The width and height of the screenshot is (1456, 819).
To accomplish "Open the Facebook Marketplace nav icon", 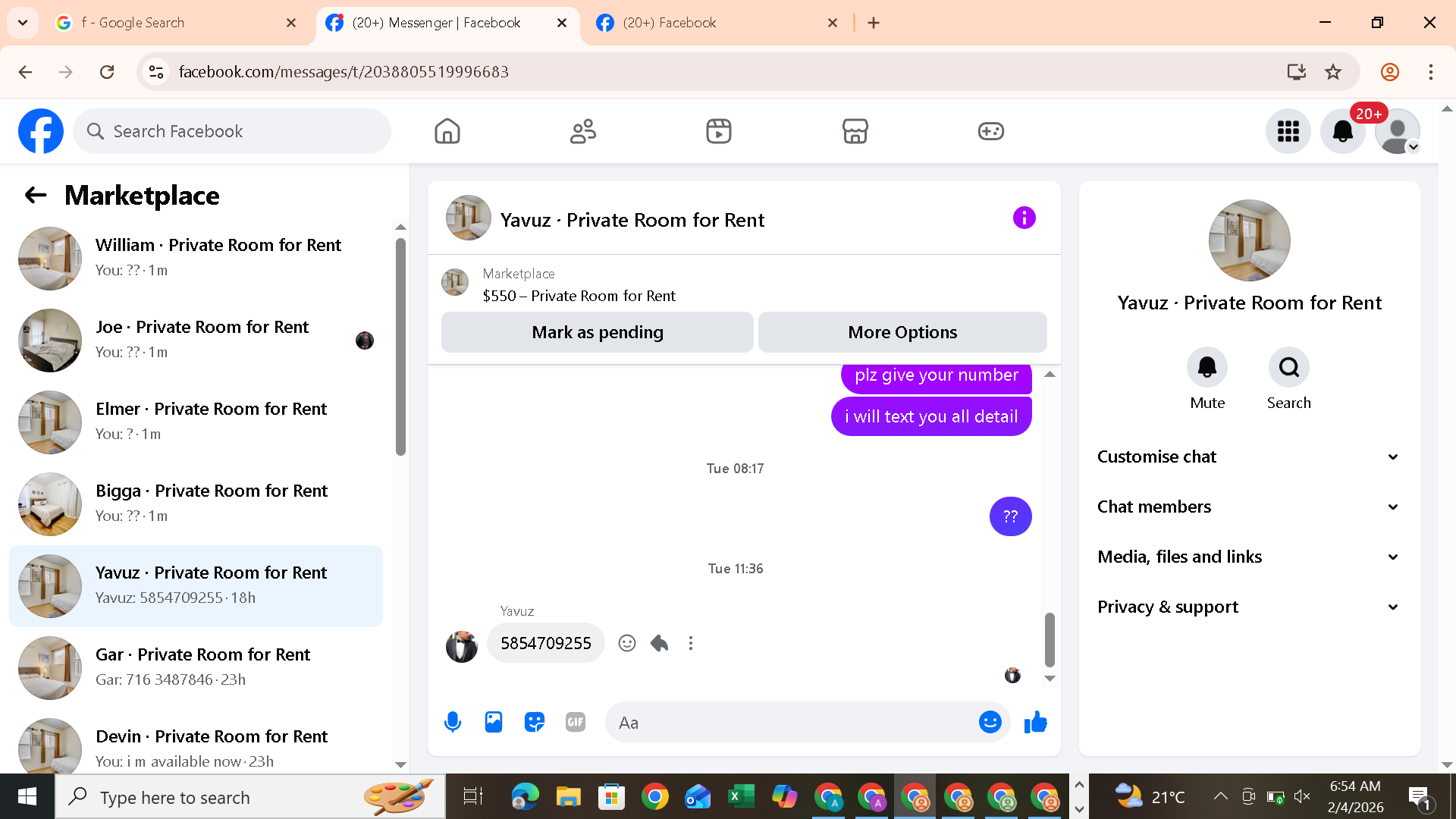I will (855, 131).
